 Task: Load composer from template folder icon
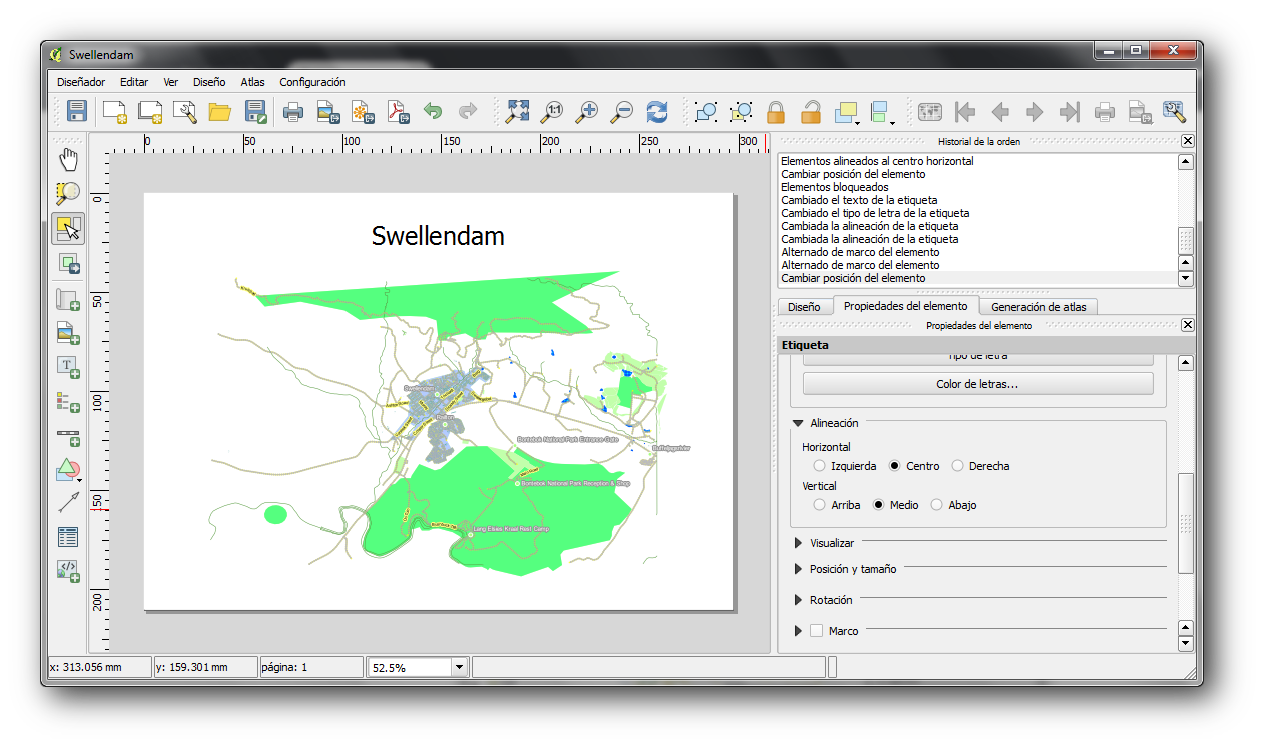click(x=219, y=112)
